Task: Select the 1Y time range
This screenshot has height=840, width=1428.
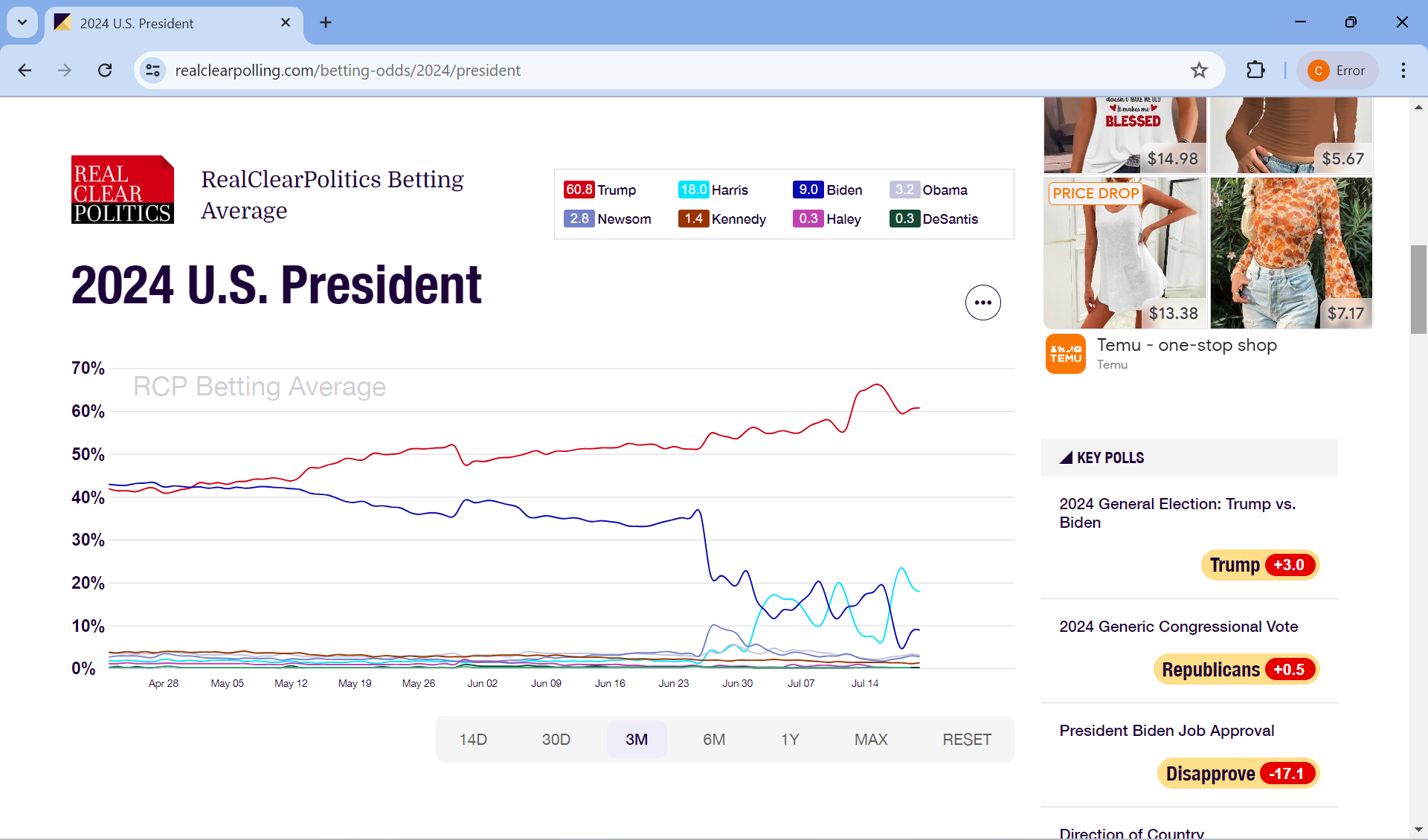Action: (x=790, y=740)
